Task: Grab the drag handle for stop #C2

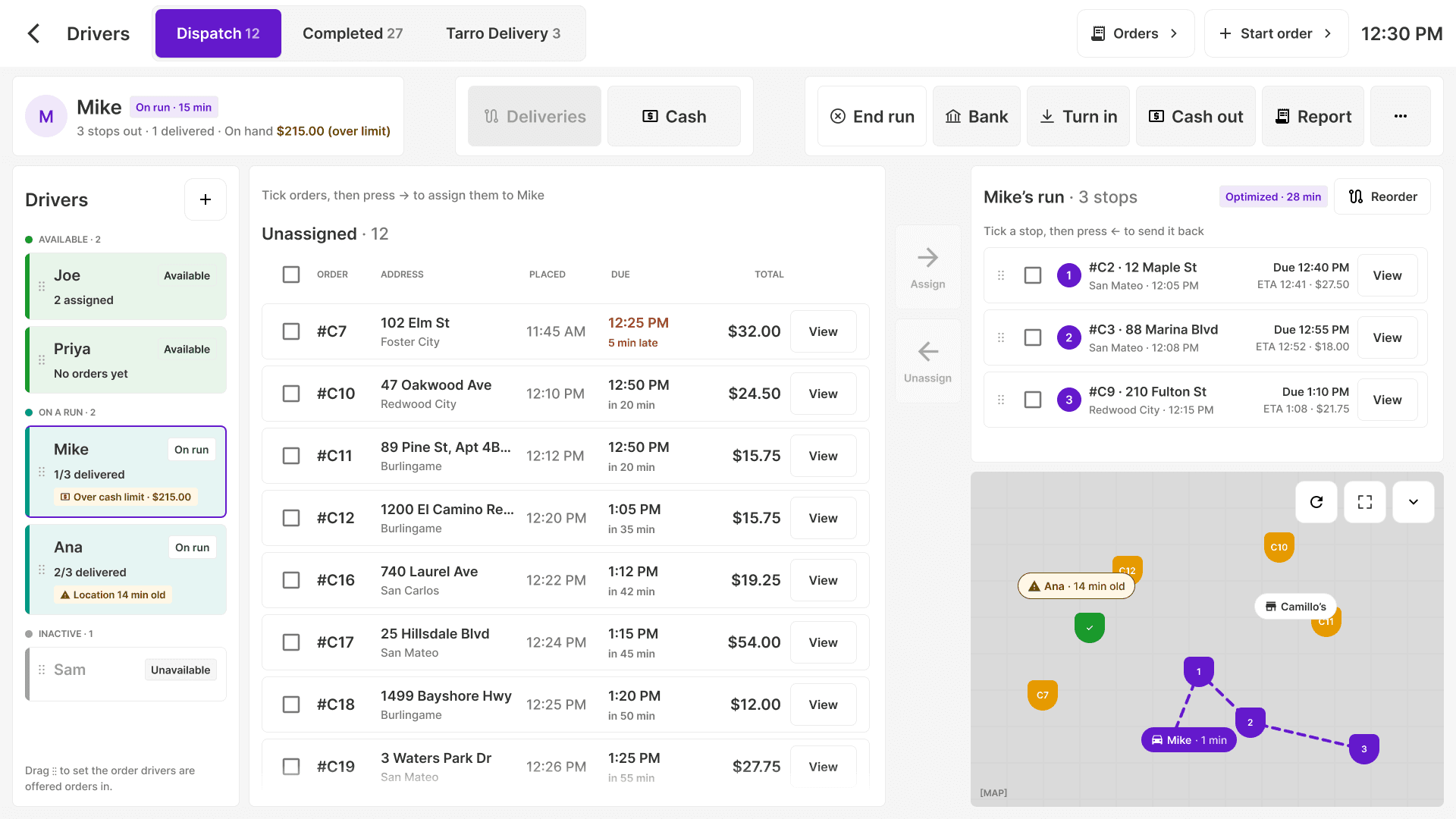Action: (1000, 275)
